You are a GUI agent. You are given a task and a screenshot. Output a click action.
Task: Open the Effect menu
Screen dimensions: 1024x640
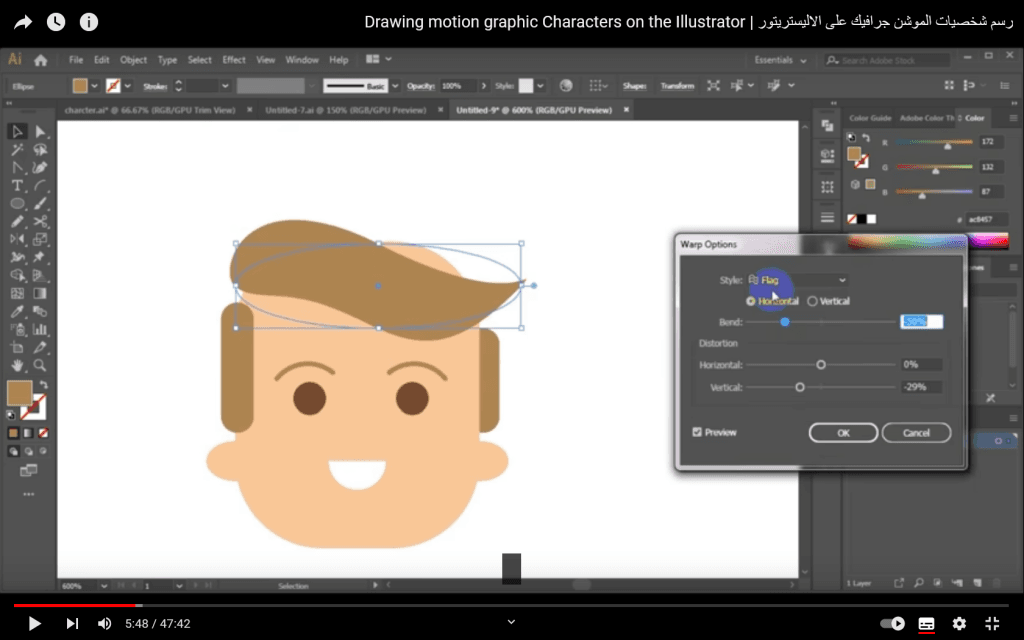click(x=234, y=59)
